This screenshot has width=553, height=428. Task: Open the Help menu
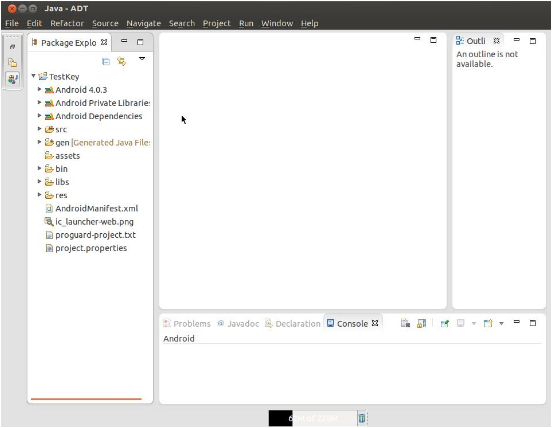[310, 23]
